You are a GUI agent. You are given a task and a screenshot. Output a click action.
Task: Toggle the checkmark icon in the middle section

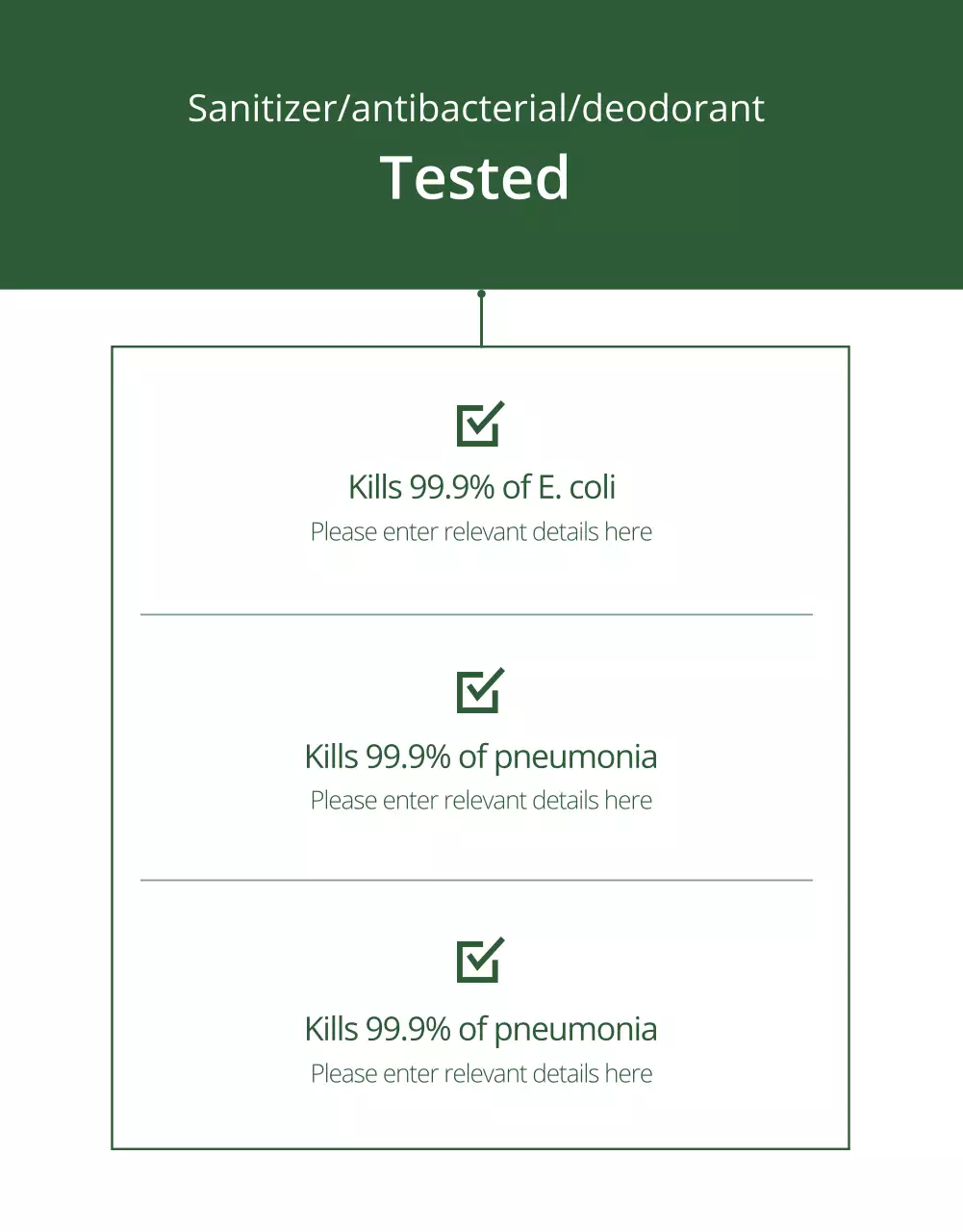tap(480, 690)
